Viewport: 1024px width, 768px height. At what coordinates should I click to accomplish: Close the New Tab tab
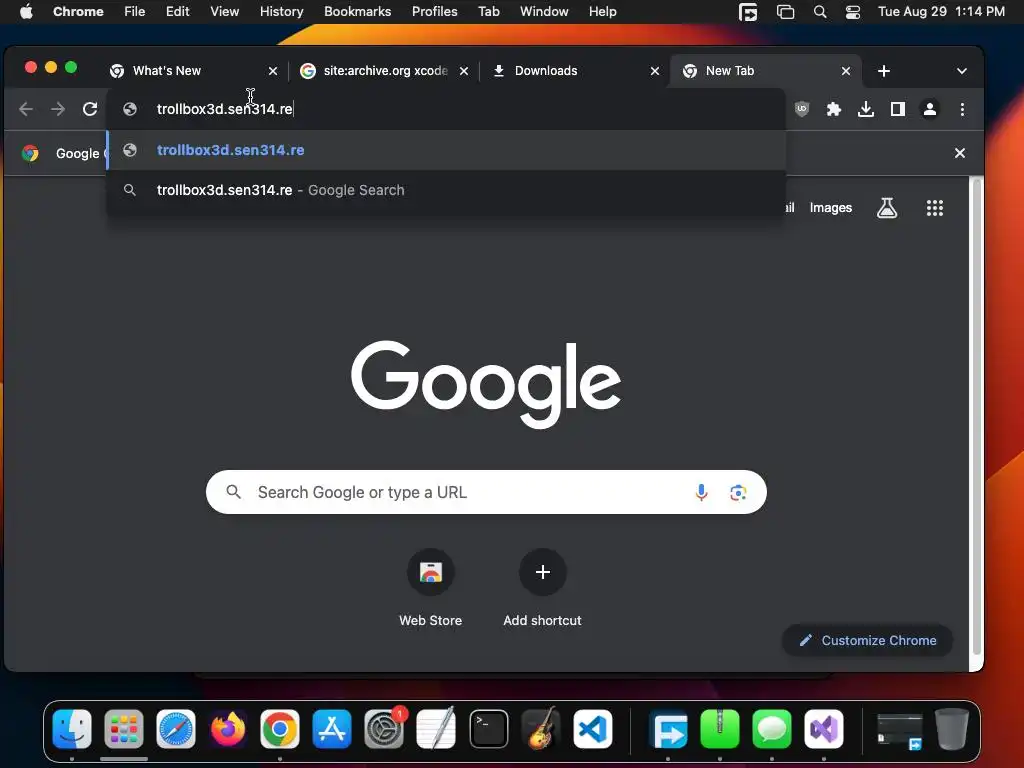846,71
